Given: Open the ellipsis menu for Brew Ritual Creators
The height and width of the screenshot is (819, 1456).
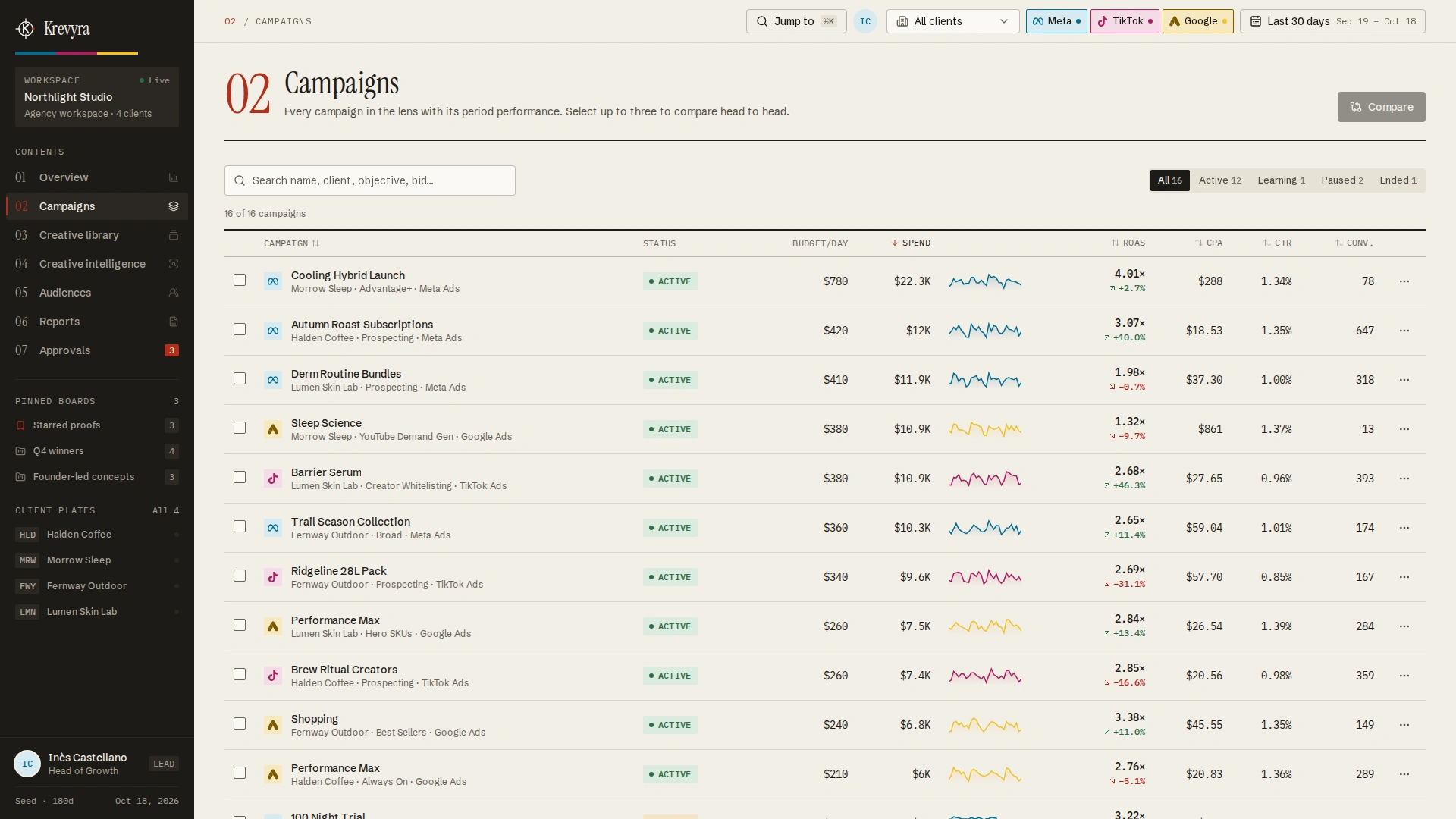Looking at the screenshot, I should point(1404,676).
